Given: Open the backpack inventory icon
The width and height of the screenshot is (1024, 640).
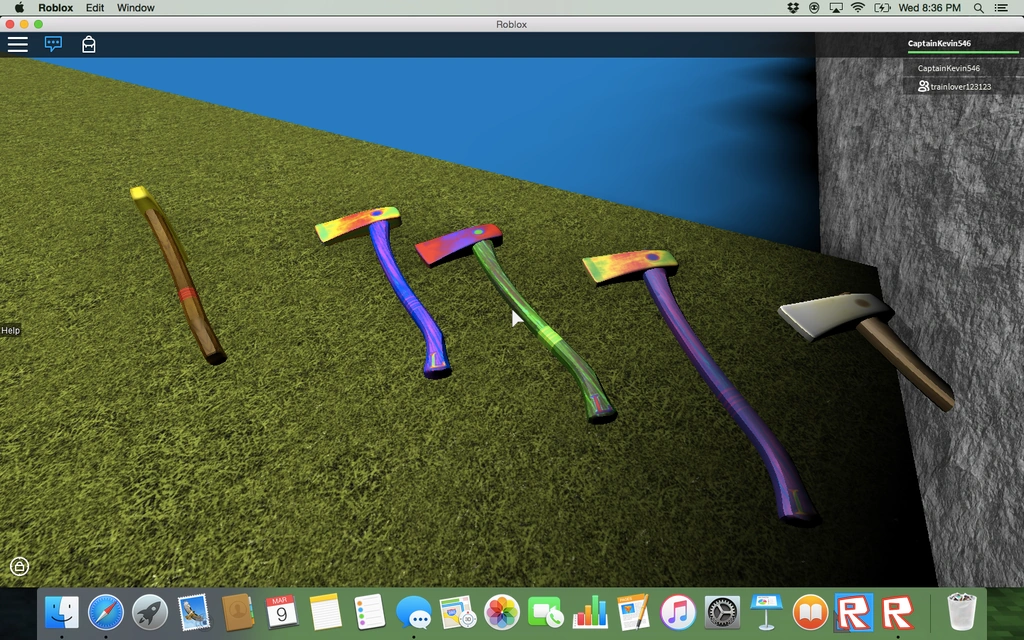Looking at the screenshot, I should (x=88, y=44).
